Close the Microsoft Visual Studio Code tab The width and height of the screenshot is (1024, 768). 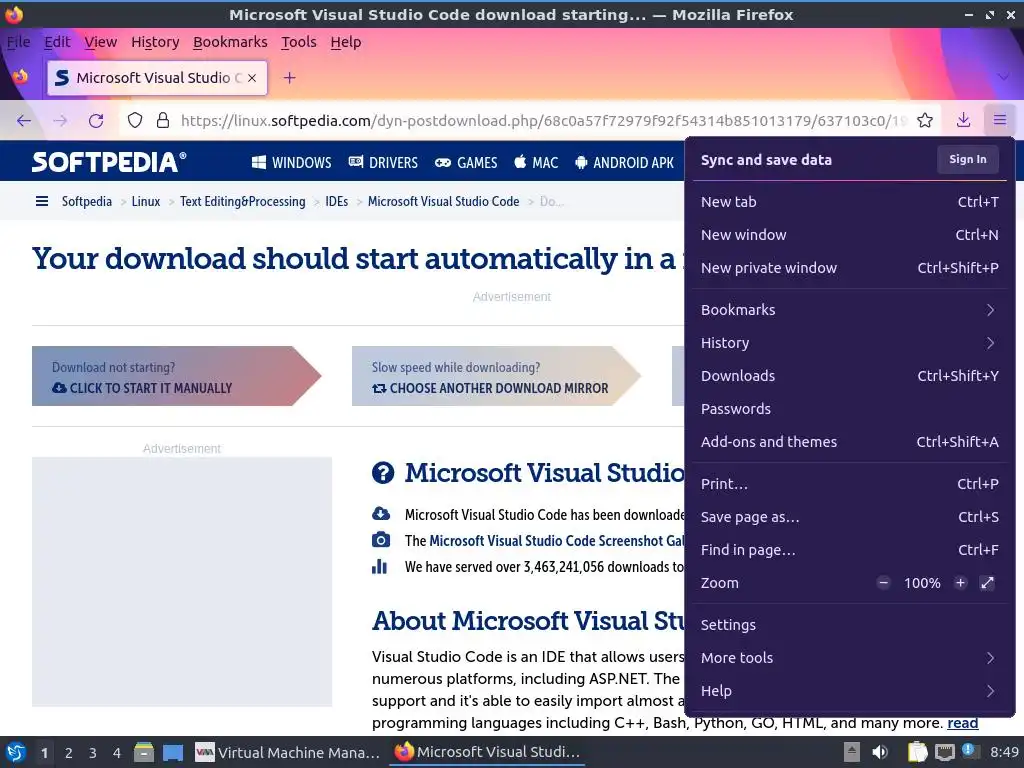click(252, 78)
